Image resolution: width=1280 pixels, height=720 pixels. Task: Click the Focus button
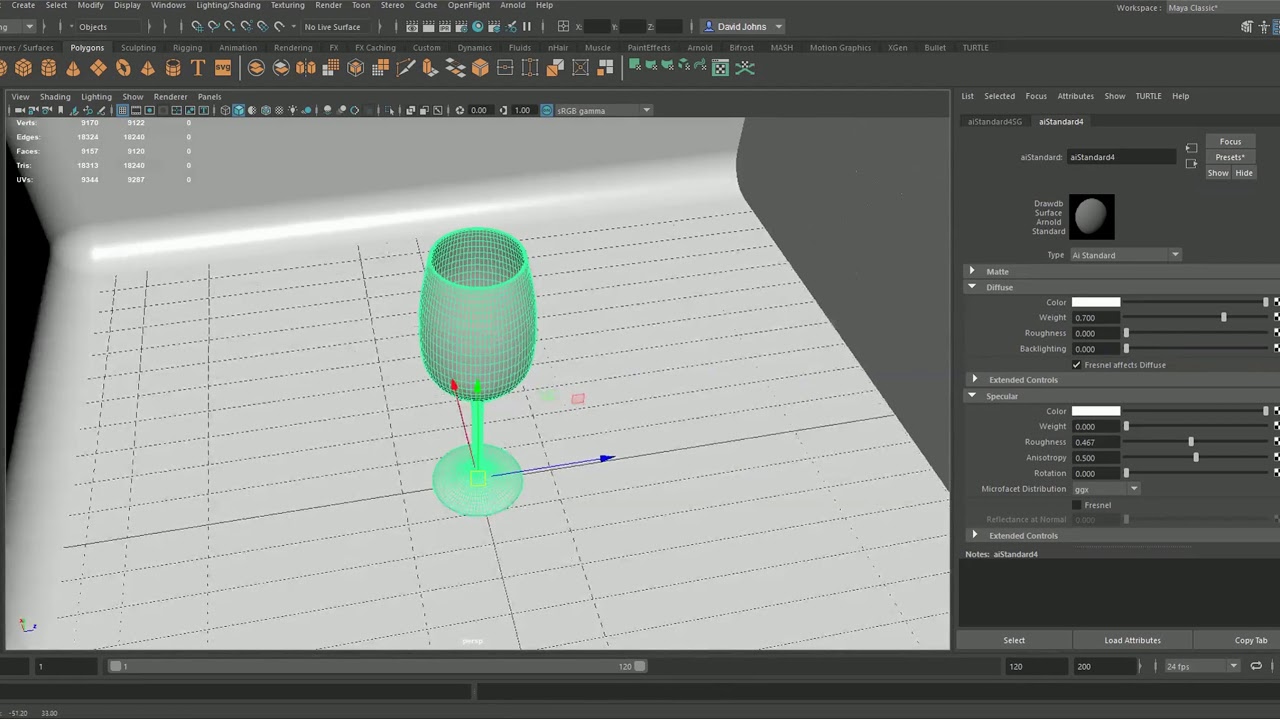point(1230,141)
